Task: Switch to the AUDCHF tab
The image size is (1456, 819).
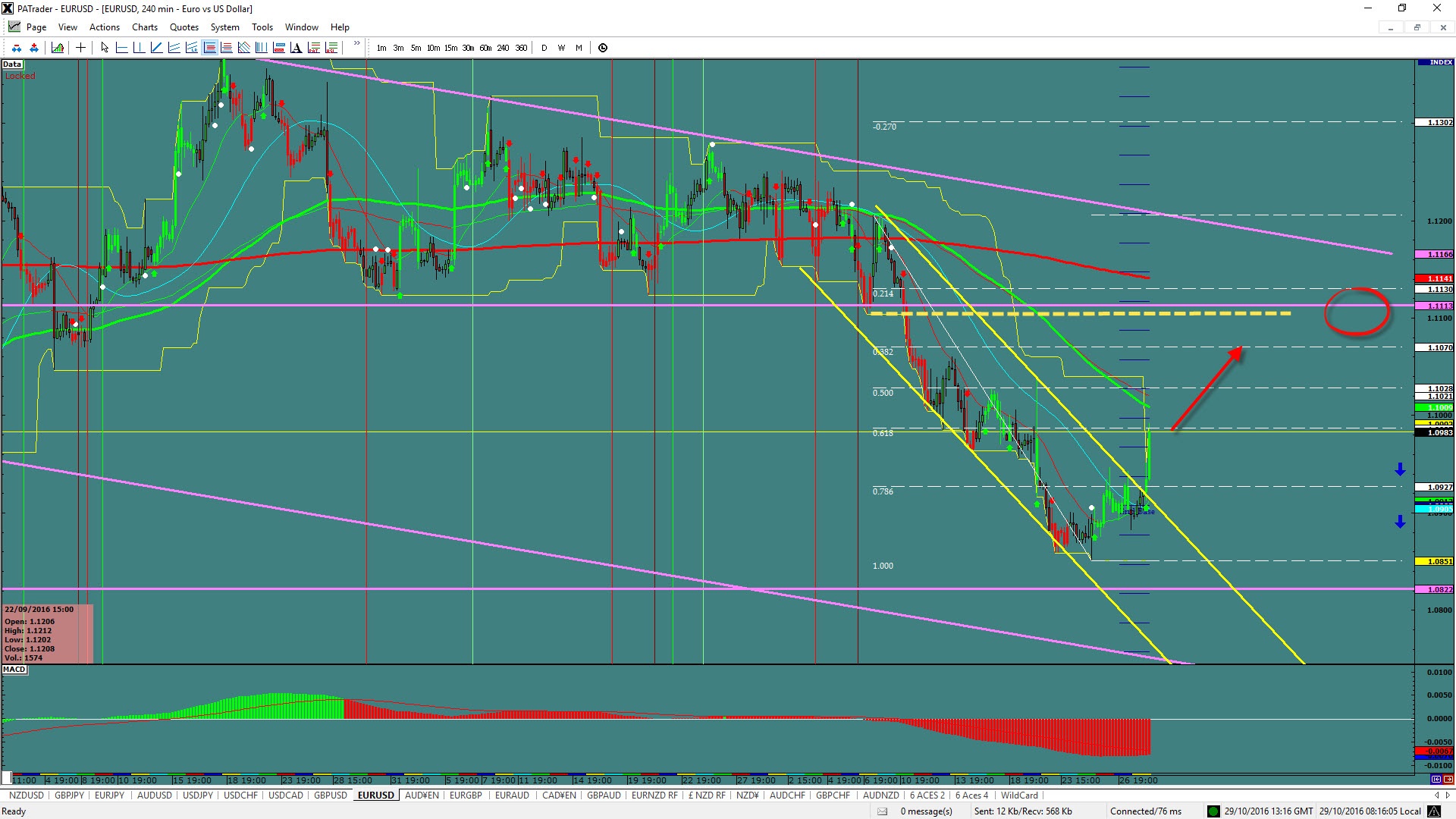Action: (x=787, y=795)
